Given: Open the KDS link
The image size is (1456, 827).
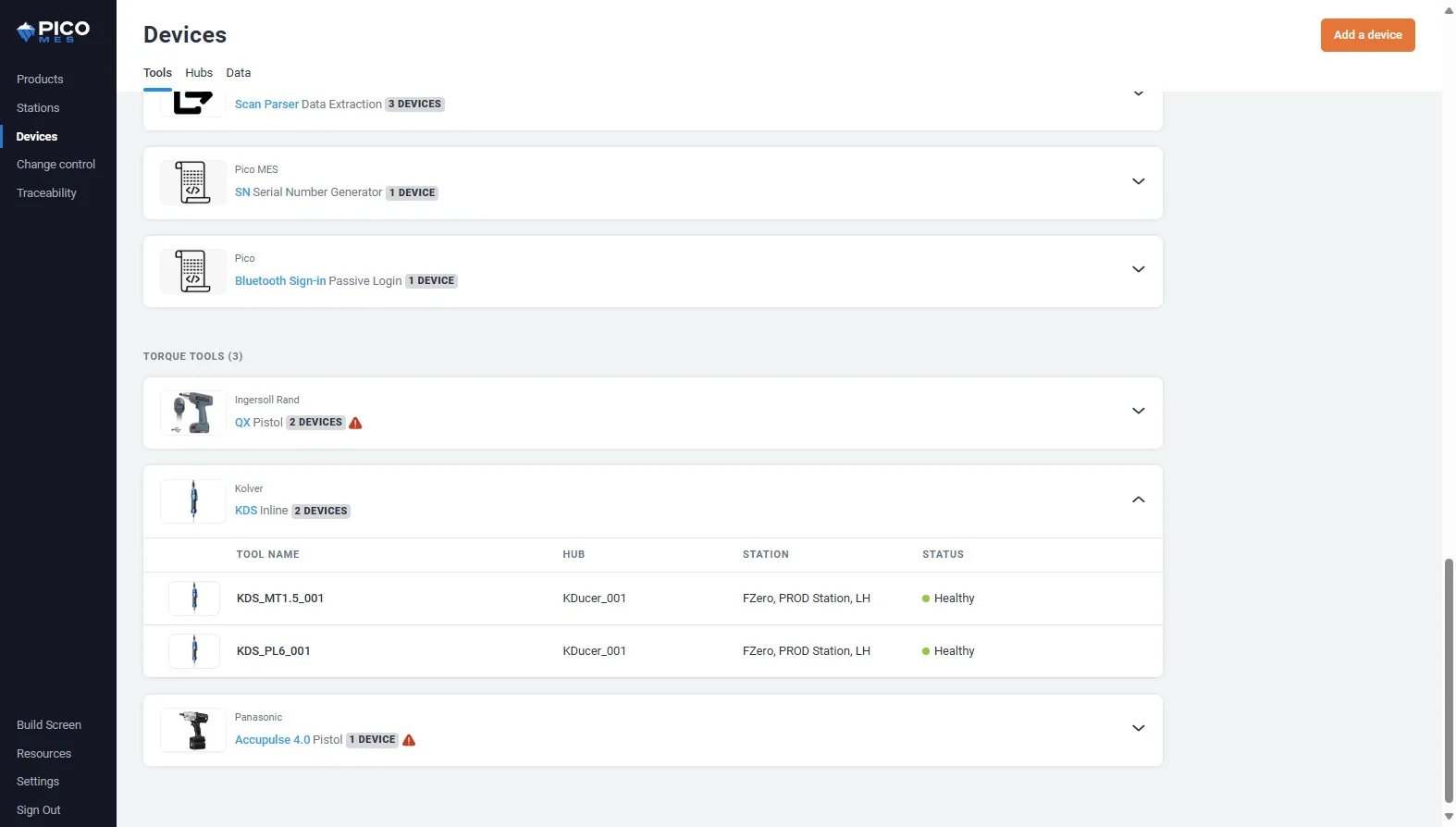Looking at the screenshot, I should pos(246,511).
